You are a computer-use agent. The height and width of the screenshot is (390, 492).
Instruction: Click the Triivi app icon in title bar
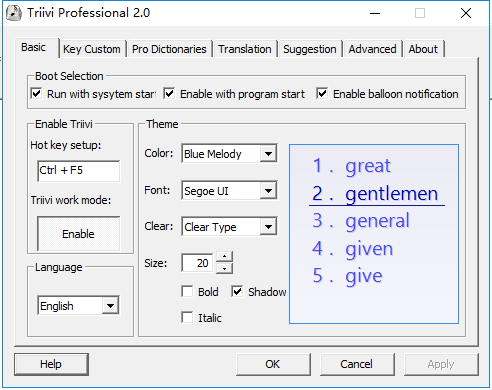pyautogui.click(x=14, y=13)
